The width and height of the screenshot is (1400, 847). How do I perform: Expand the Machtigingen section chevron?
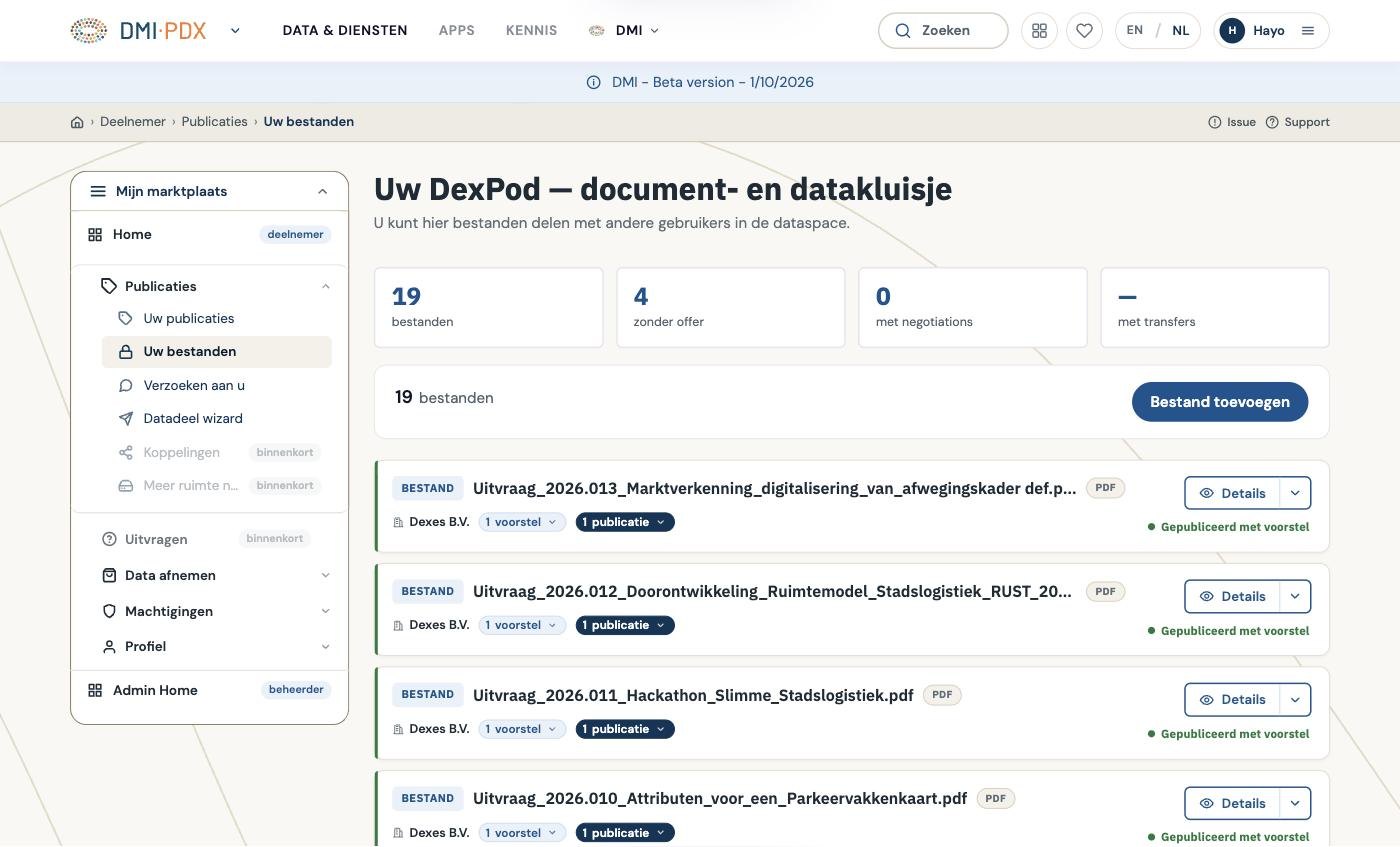[325, 611]
